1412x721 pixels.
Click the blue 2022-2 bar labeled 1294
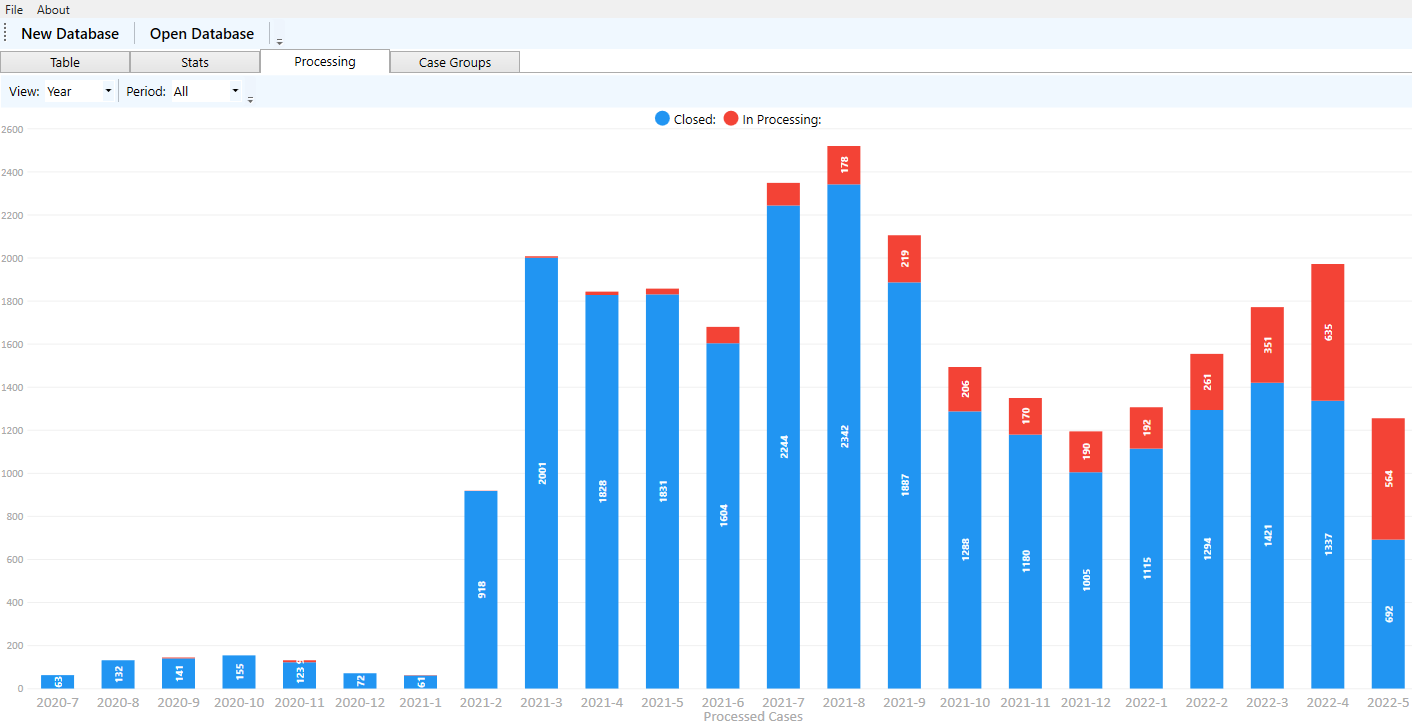point(1206,549)
